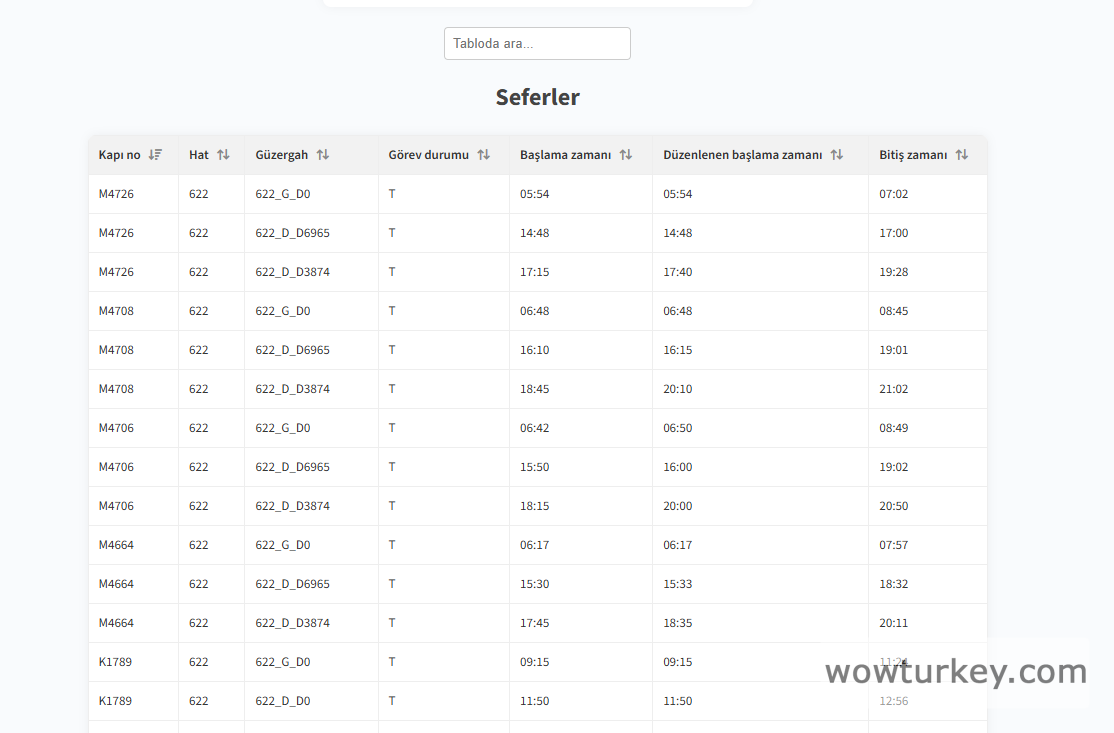Sort by Bitiş zamanı arrows icon
Screen dimensions: 1114x733
pyautogui.click(x=961, y=155)
